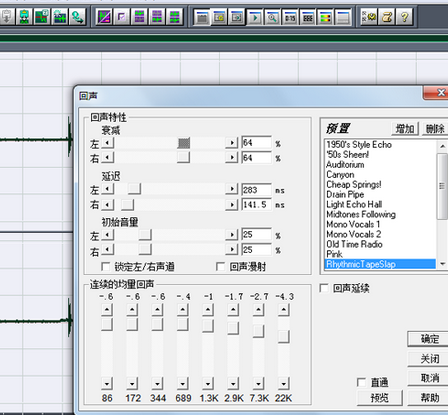Viewport: 448px width, 415px height.
Task: Click right arrow of left 衰减 slider
Action: coord(231,143)
